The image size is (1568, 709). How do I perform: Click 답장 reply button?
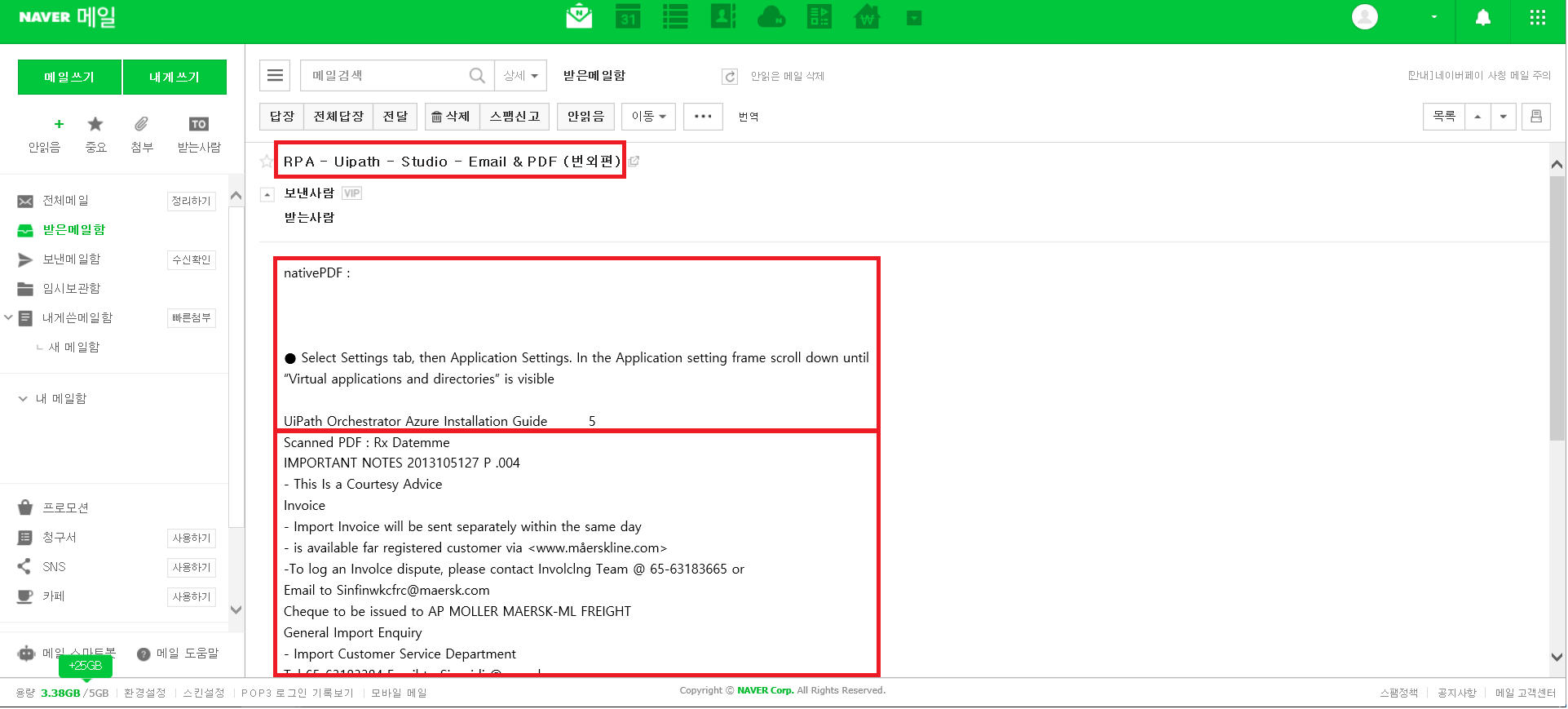click(282, 117)
